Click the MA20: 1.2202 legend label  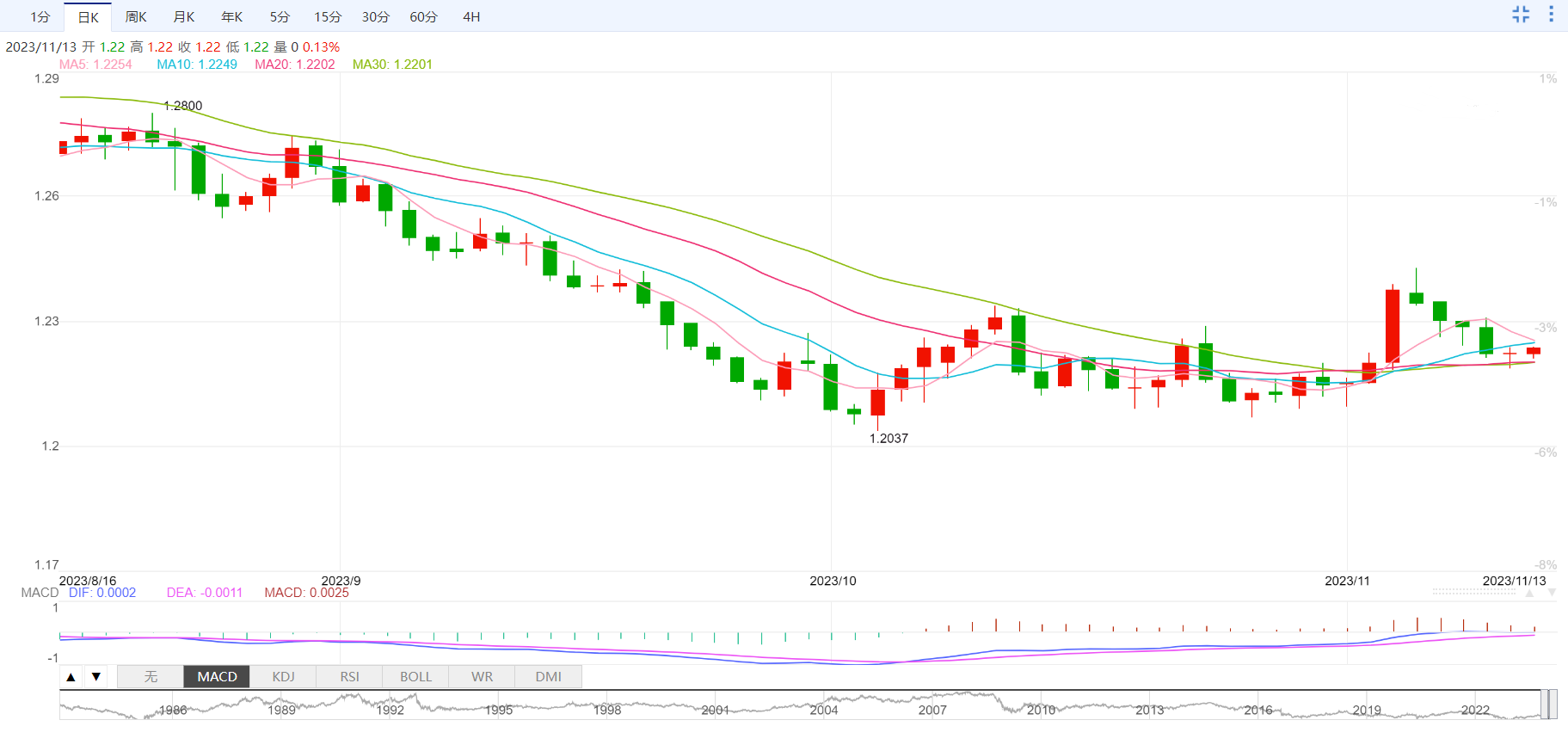[295, 65]
